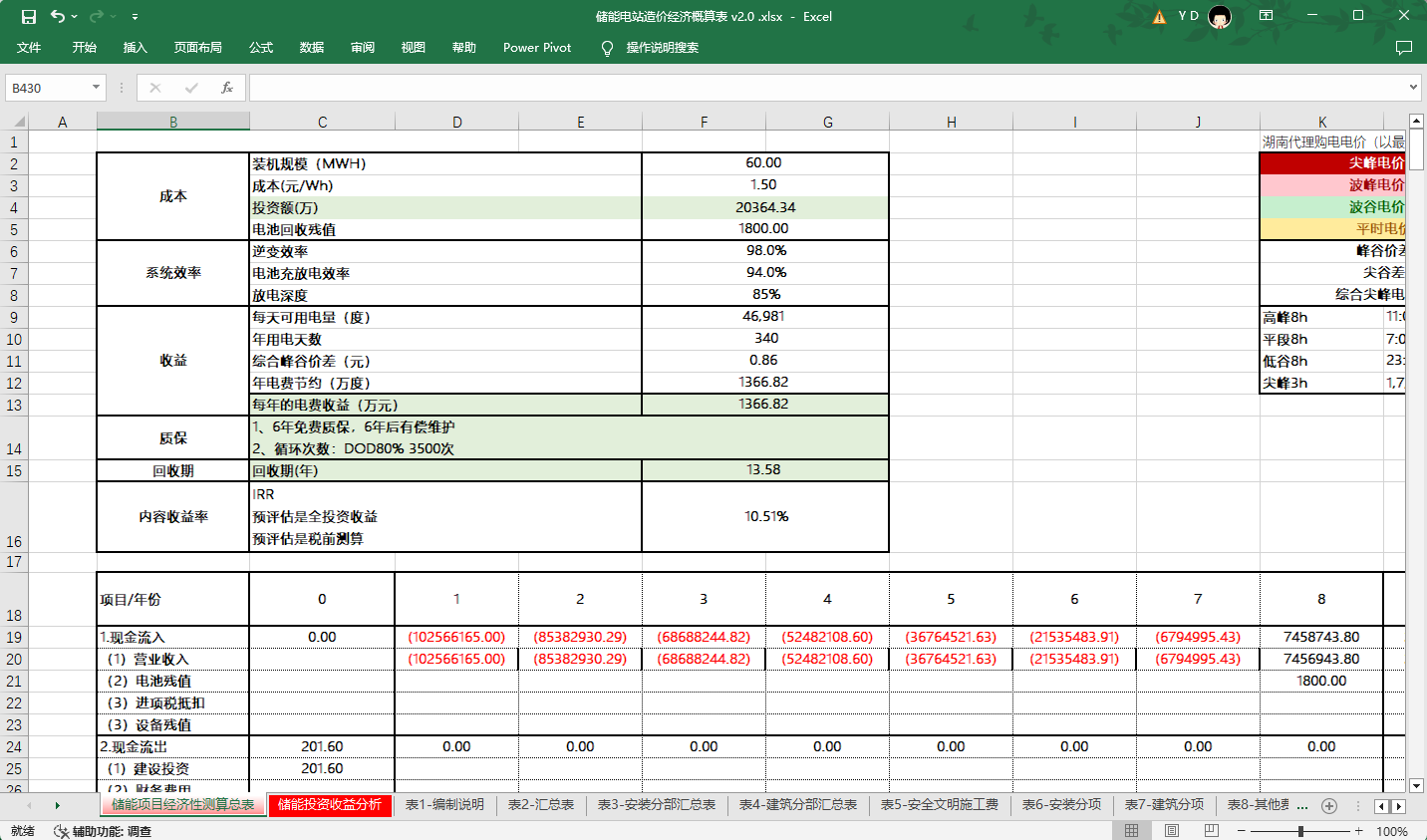Open the Power Pivot ribbon tab
The width and height of the screenshot is (1427, 840).
pyautogui.click(x=537, y=48)
